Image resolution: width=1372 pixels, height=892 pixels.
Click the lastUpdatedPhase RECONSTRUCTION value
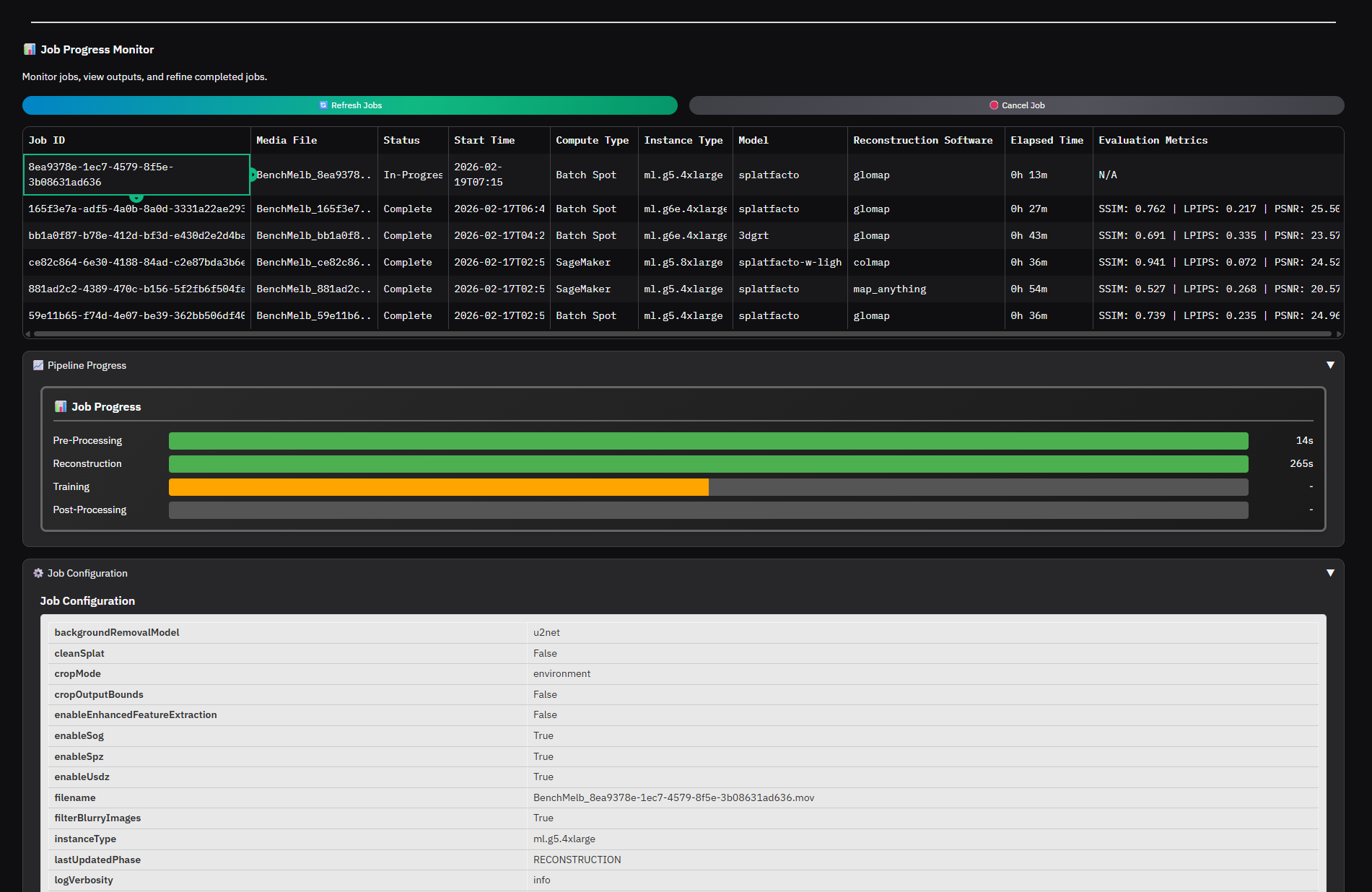tap(577, 860)
